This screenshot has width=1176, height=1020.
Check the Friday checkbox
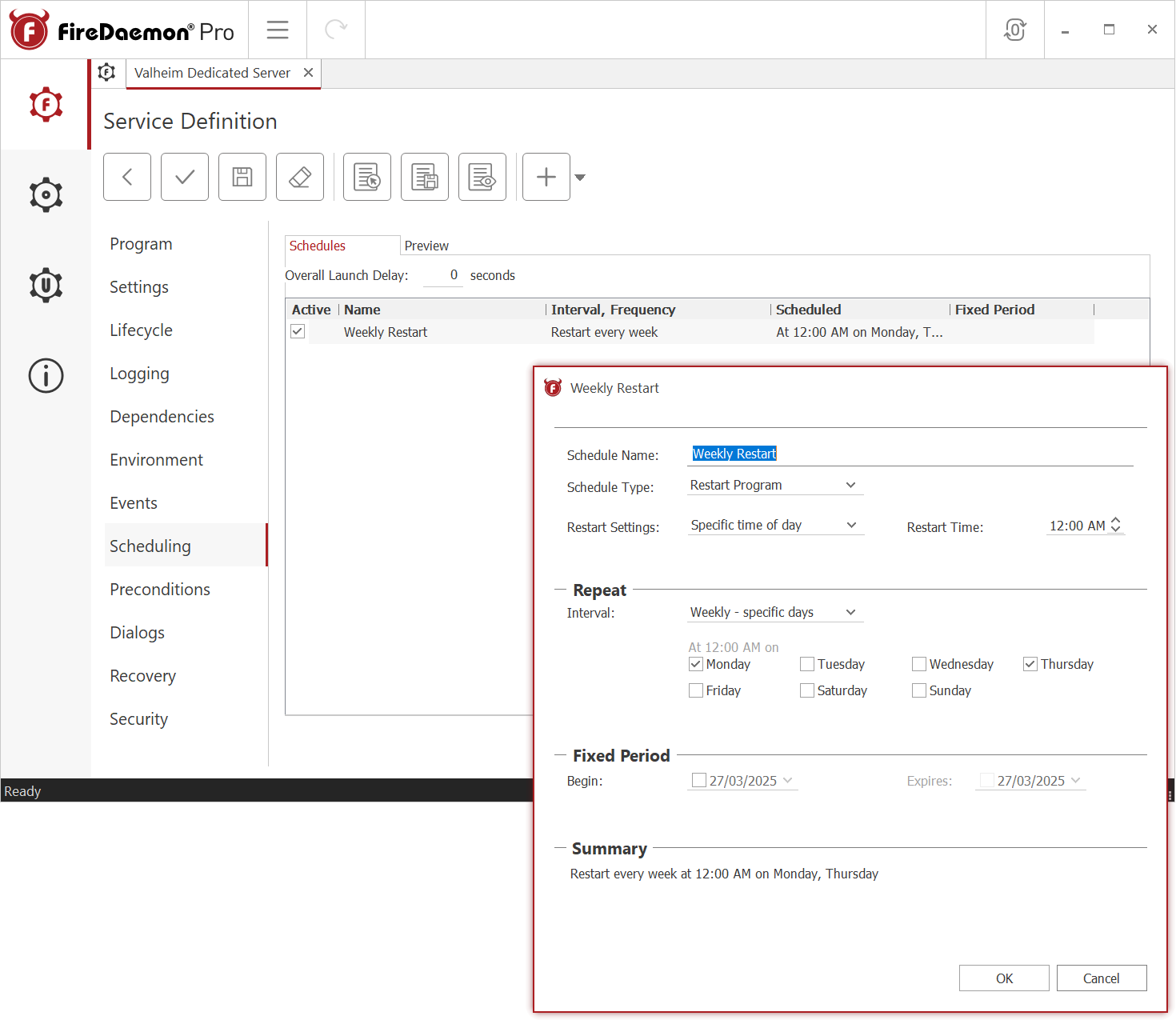click(x=696, y=690)
